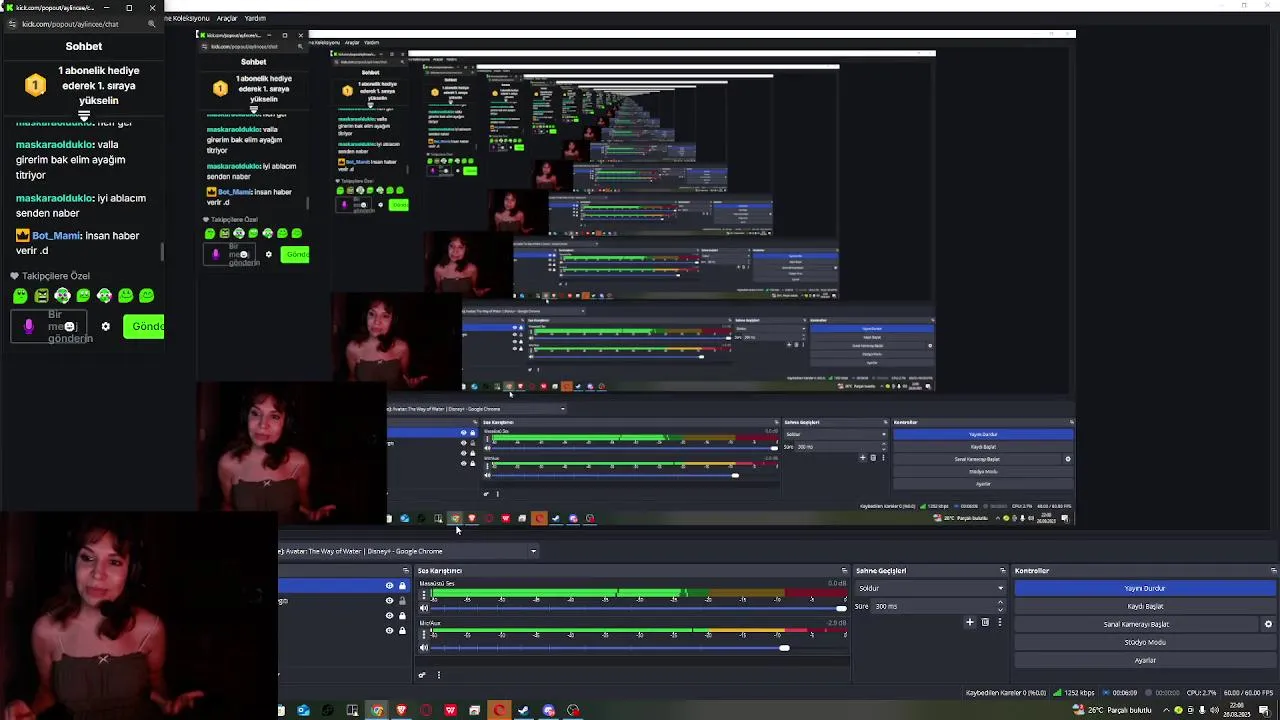Viewport: 1280px width, 720px height.
Task: Open the Sahne Koleksiyonu menu
Action: [187, 18]
